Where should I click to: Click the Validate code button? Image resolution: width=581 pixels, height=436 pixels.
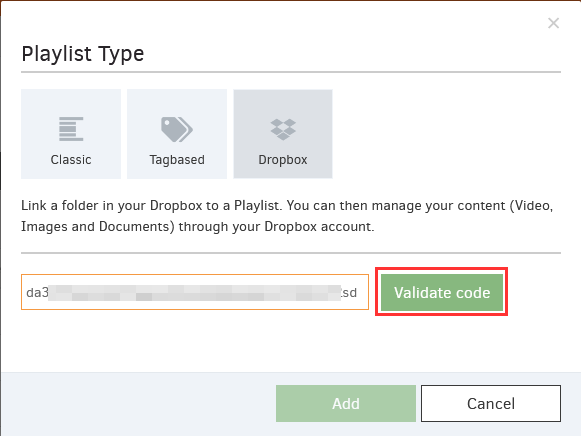(x=442, y=292)
